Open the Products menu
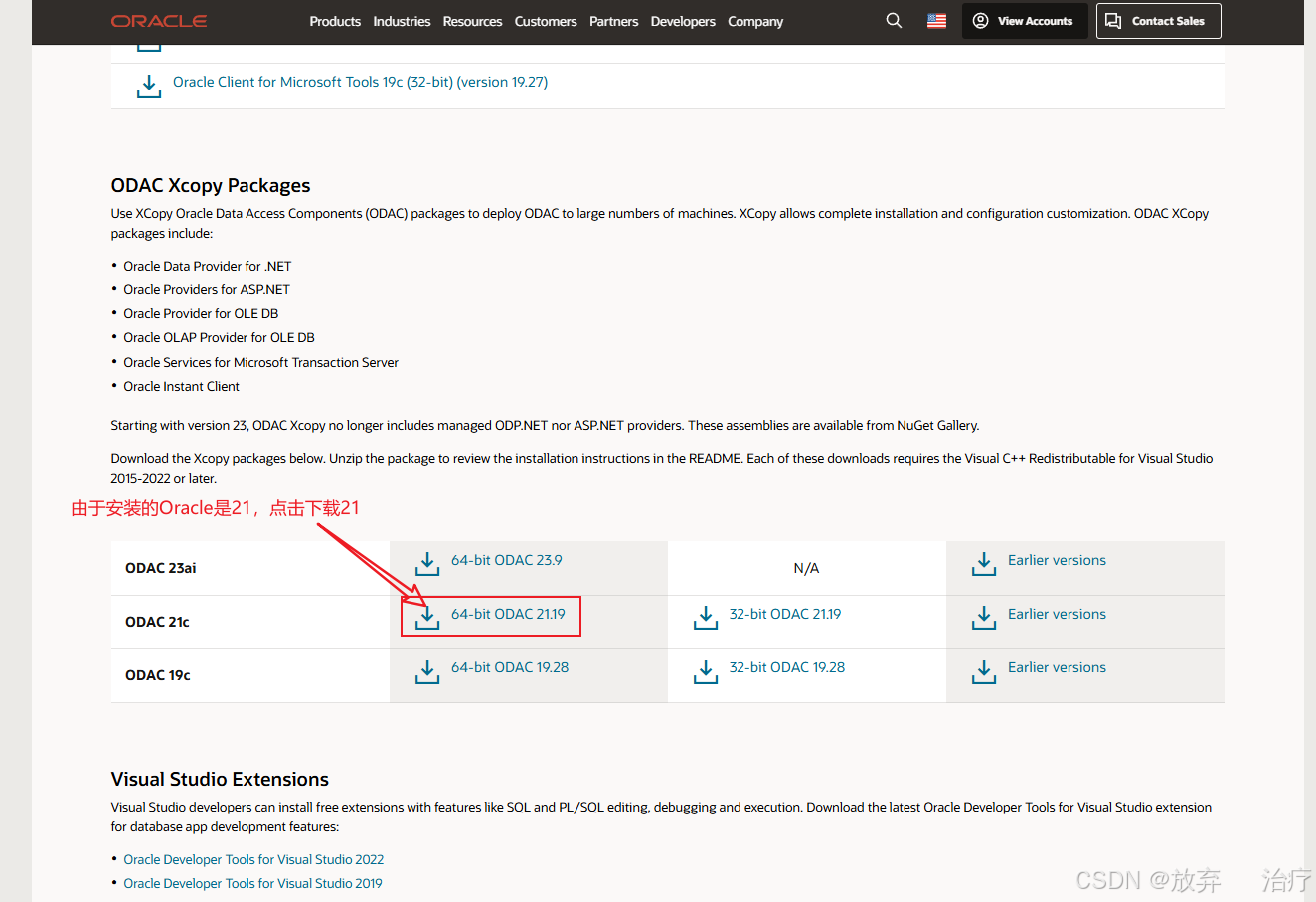The height and width of the screenshot is (902, 1316). tap(335, 21)
